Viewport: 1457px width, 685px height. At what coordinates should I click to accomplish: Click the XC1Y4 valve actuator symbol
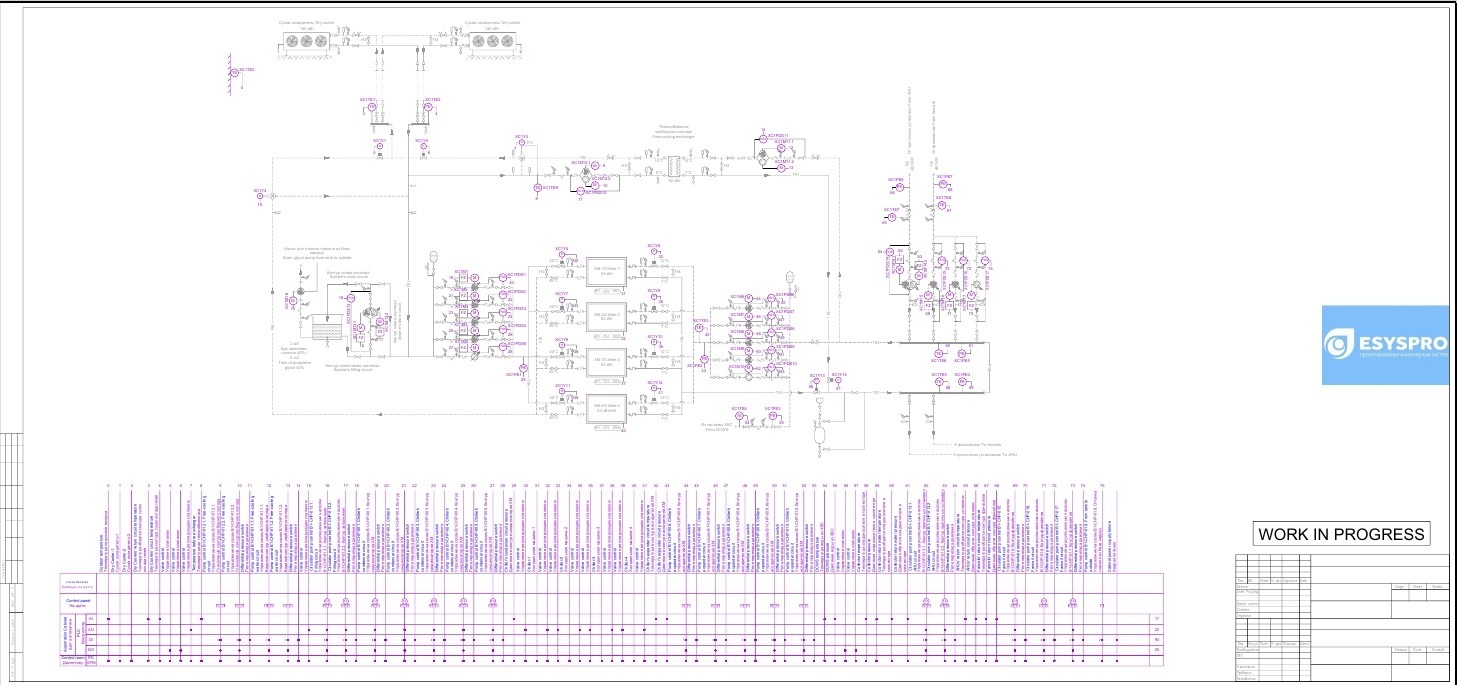[x=260, y=196]
